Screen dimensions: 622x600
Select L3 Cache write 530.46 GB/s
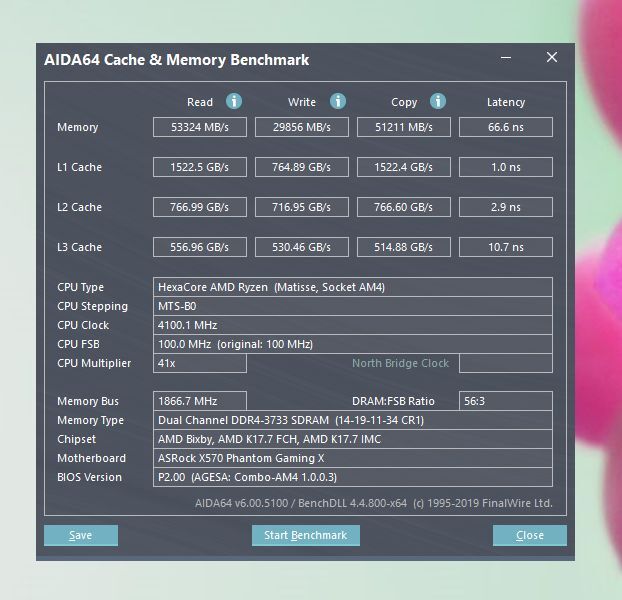302,247
